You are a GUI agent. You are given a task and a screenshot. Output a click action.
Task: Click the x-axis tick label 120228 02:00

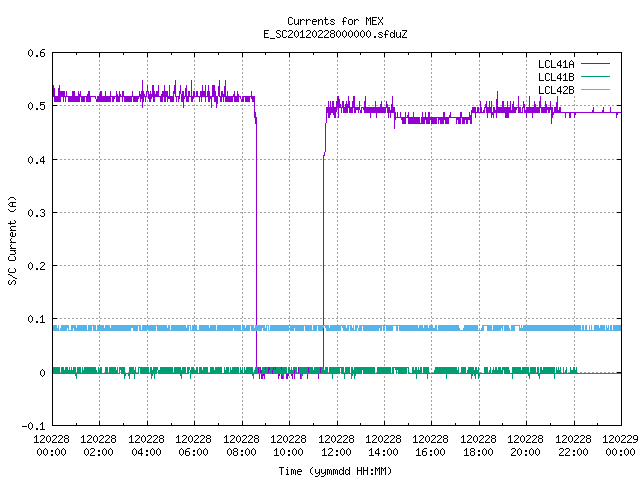point(99,446)
